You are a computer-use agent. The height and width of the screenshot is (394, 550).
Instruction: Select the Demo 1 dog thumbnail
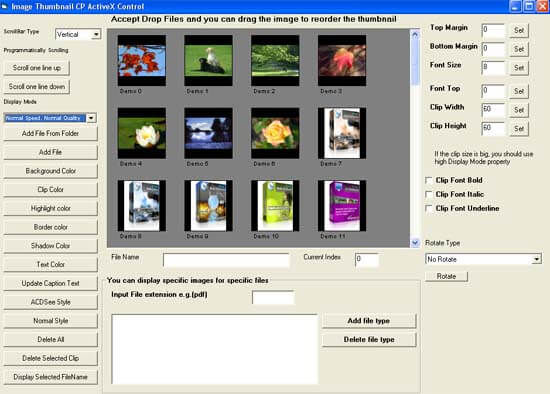click(208, 60)
